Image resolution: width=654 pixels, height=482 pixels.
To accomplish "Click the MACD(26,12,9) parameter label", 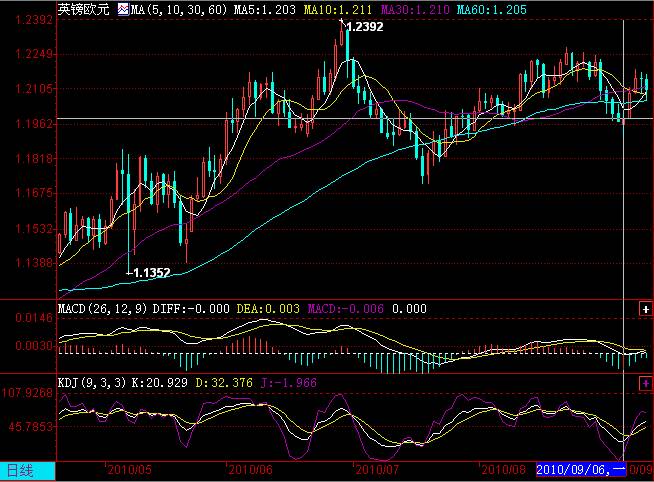I will click(102, 309).
